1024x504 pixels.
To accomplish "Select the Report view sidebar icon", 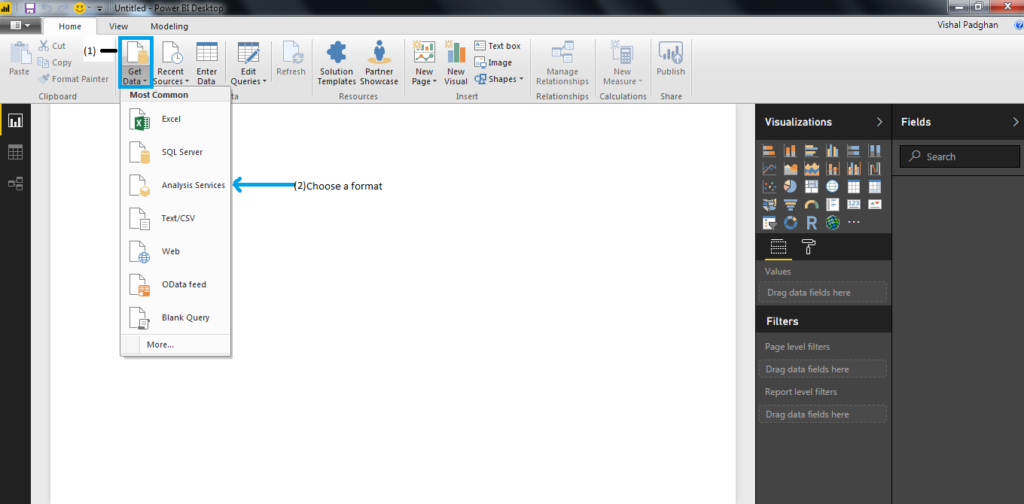I will coord(15,121).
